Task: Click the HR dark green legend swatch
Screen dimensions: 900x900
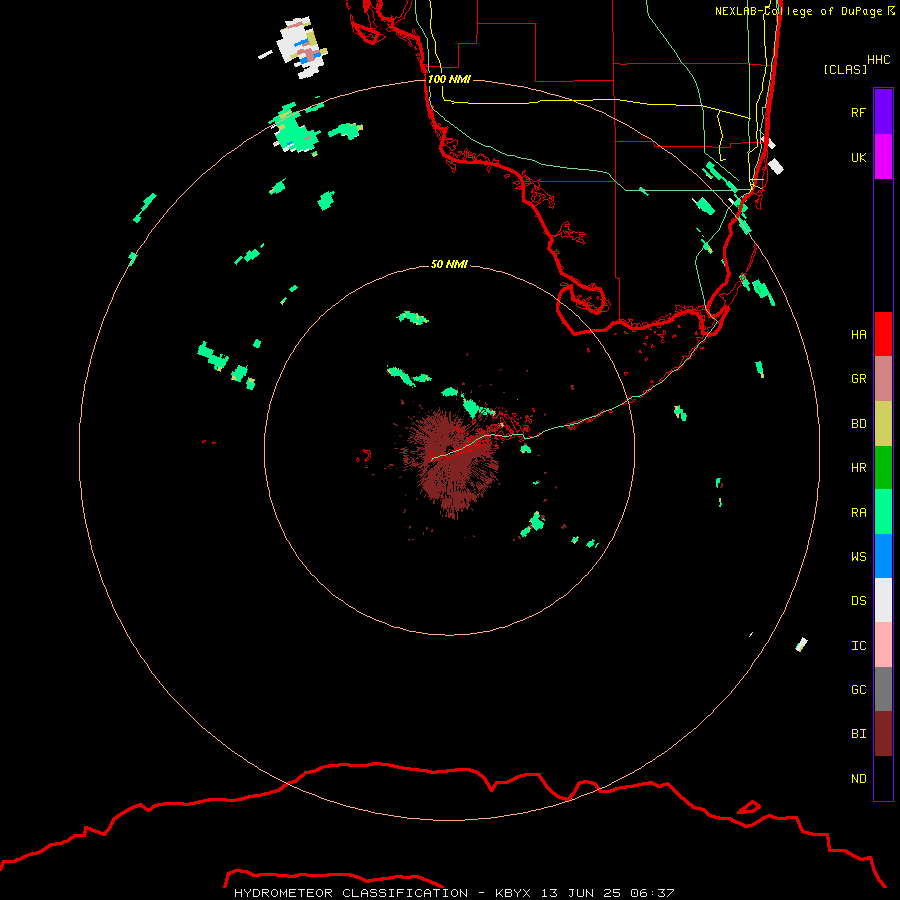Action: tap(883, 467)
